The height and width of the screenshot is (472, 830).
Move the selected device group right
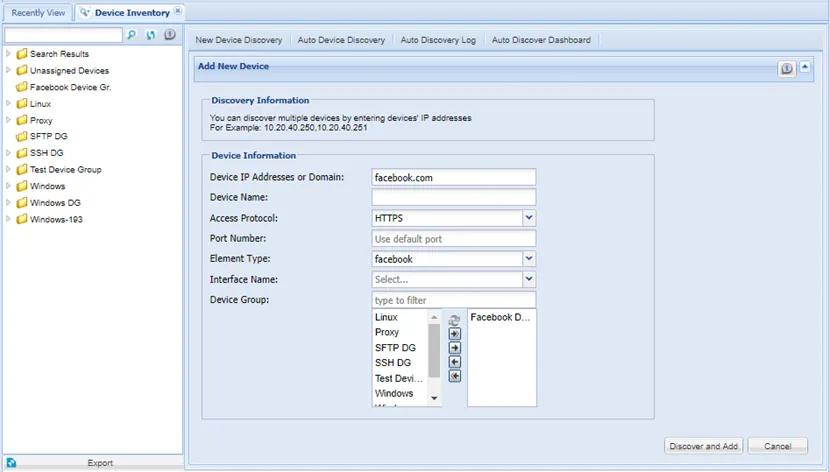point(455,348)
